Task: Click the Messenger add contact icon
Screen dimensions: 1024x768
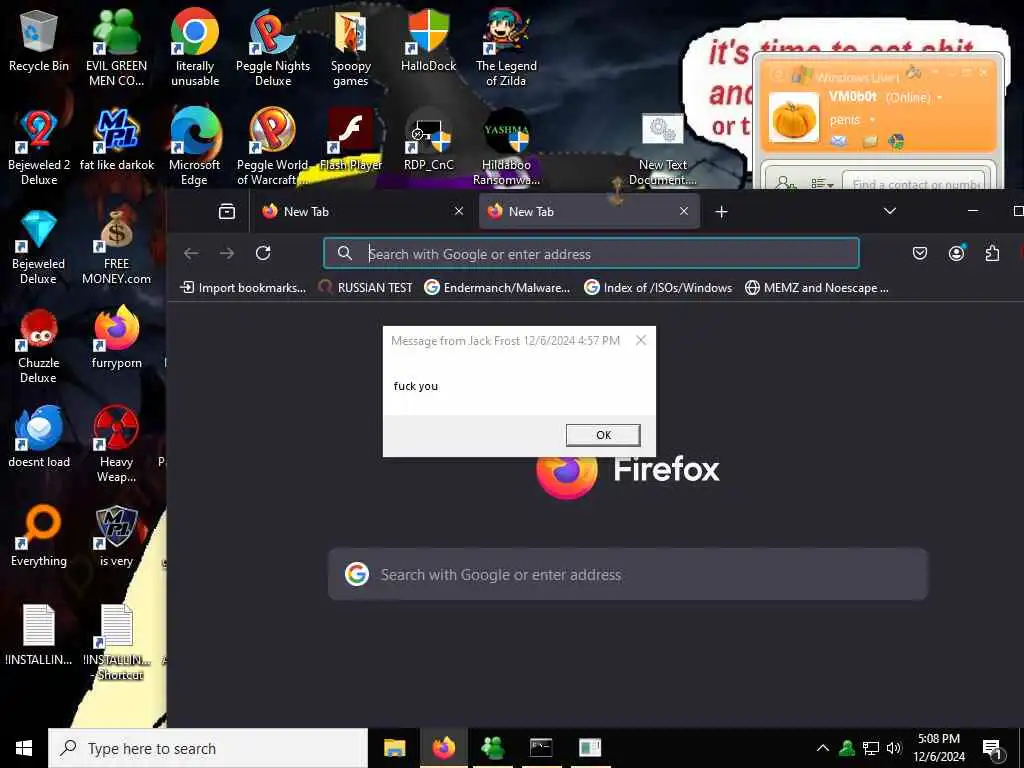Action: (x=784, y=184)
